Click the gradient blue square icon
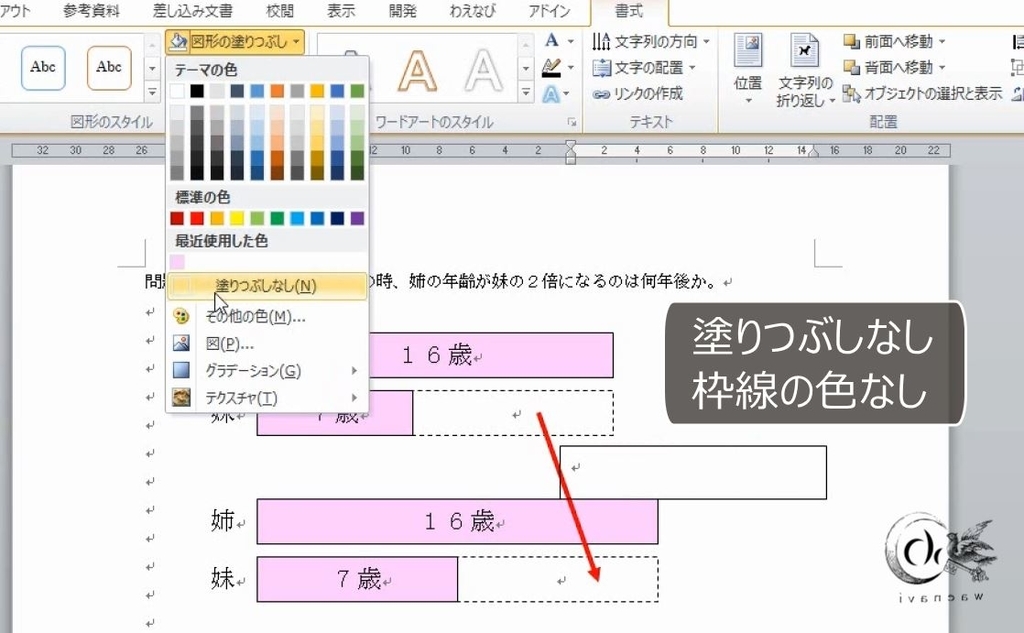 181,370
